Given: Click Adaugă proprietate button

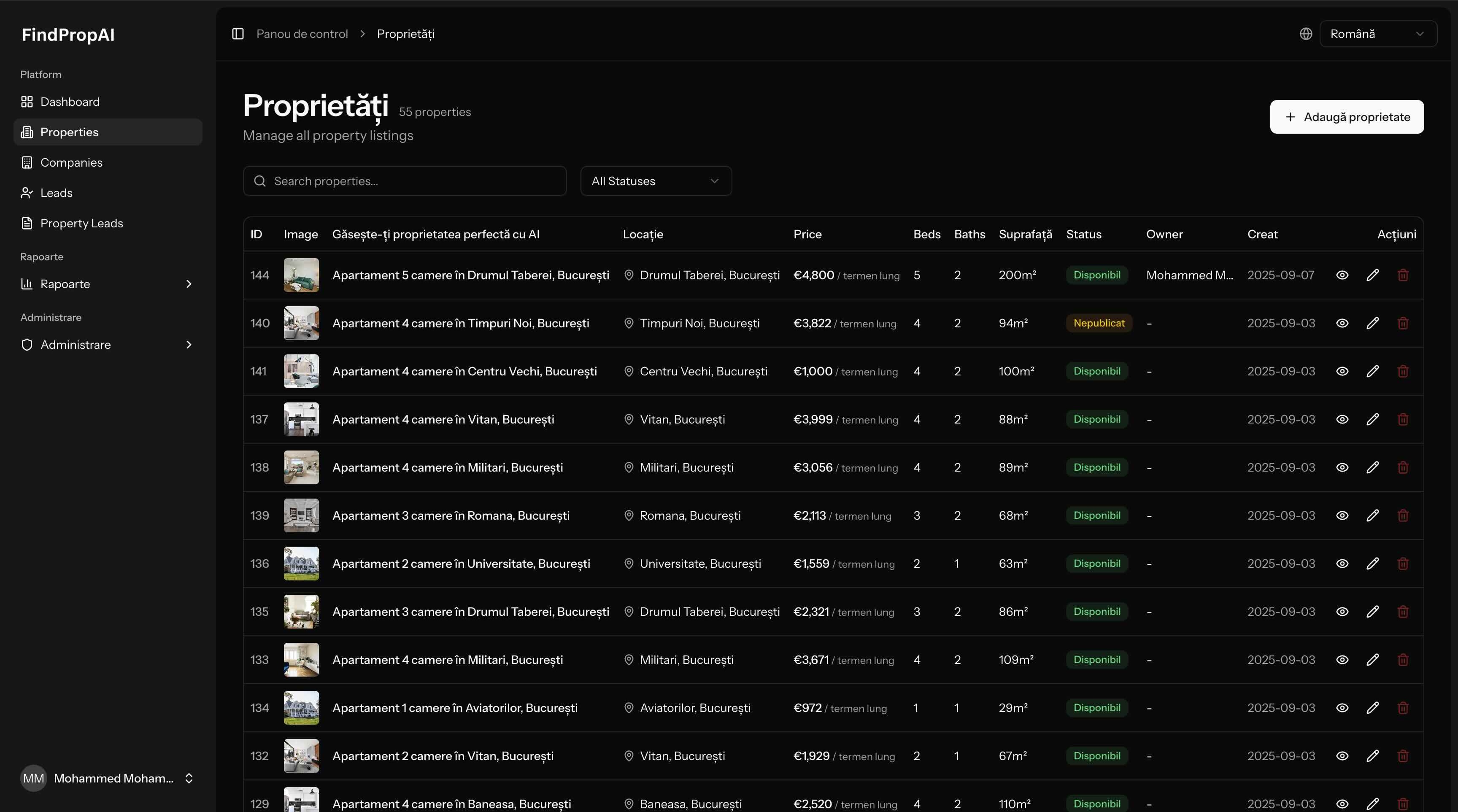Looking at the screenshot, I should pos(1347,117).
